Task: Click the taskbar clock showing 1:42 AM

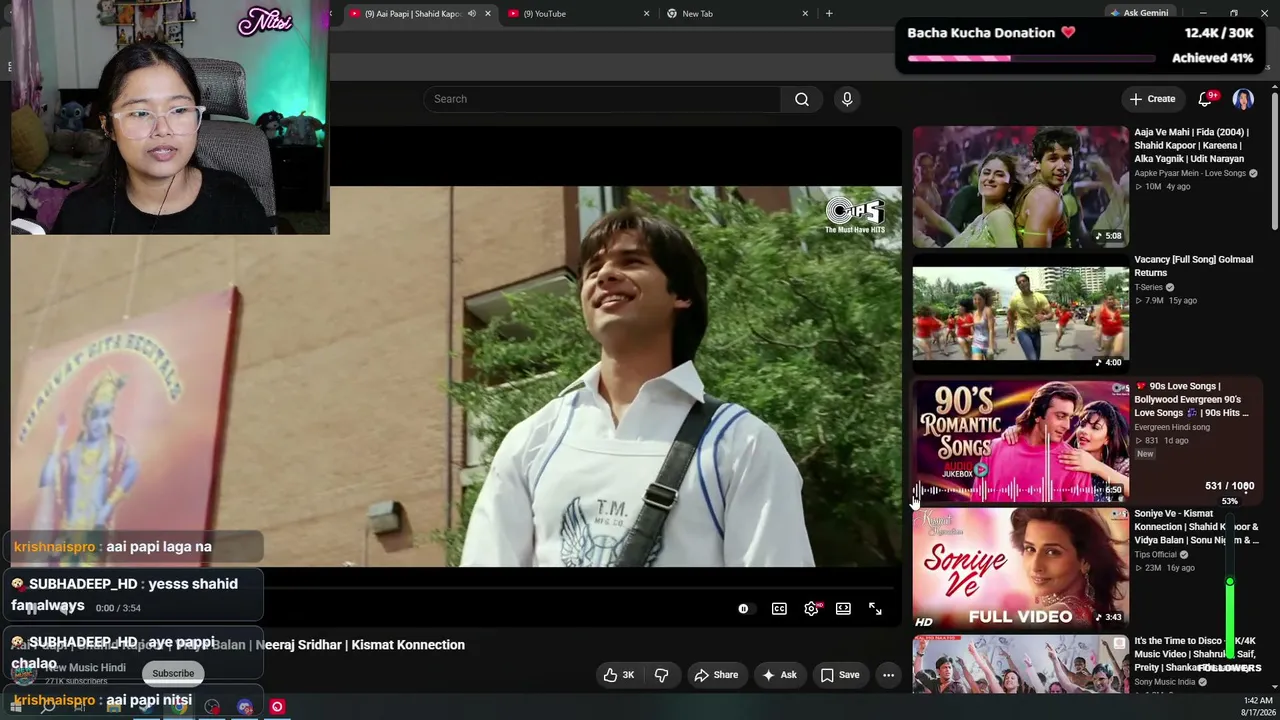Action: tap(1258, 700)
